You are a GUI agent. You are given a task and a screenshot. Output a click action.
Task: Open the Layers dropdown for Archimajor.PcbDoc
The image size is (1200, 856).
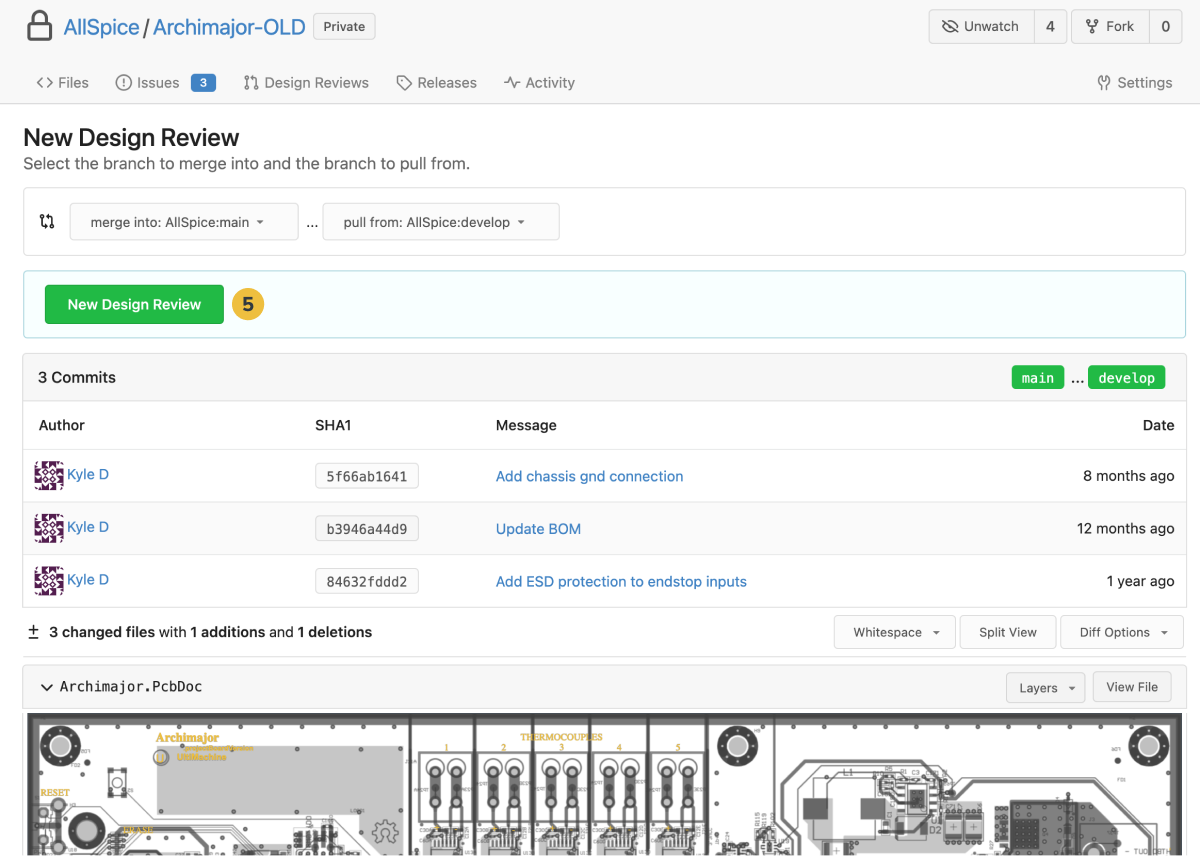click(x=1045, y=688)
